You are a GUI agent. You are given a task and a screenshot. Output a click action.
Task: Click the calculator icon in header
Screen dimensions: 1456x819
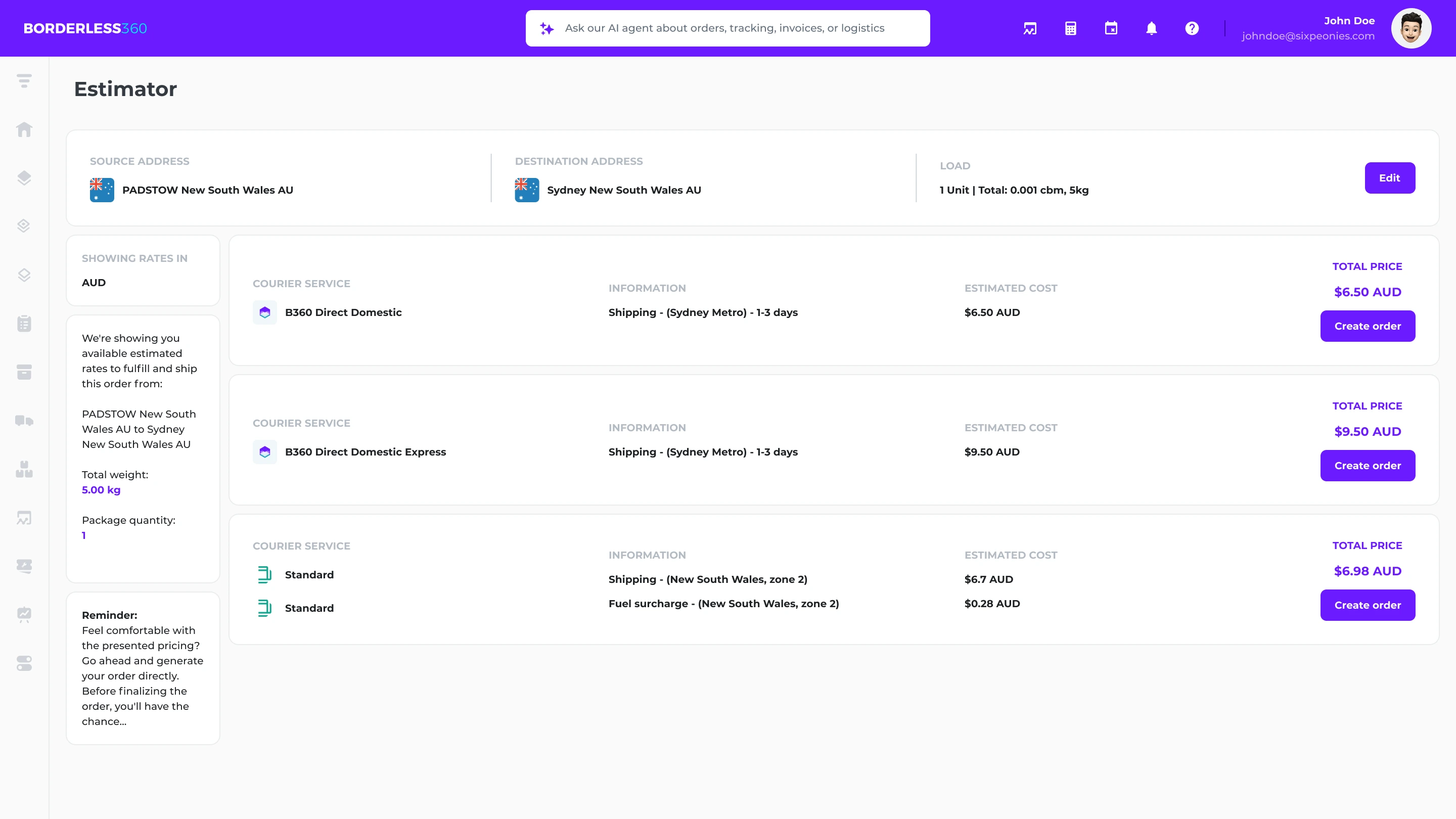1071,28
